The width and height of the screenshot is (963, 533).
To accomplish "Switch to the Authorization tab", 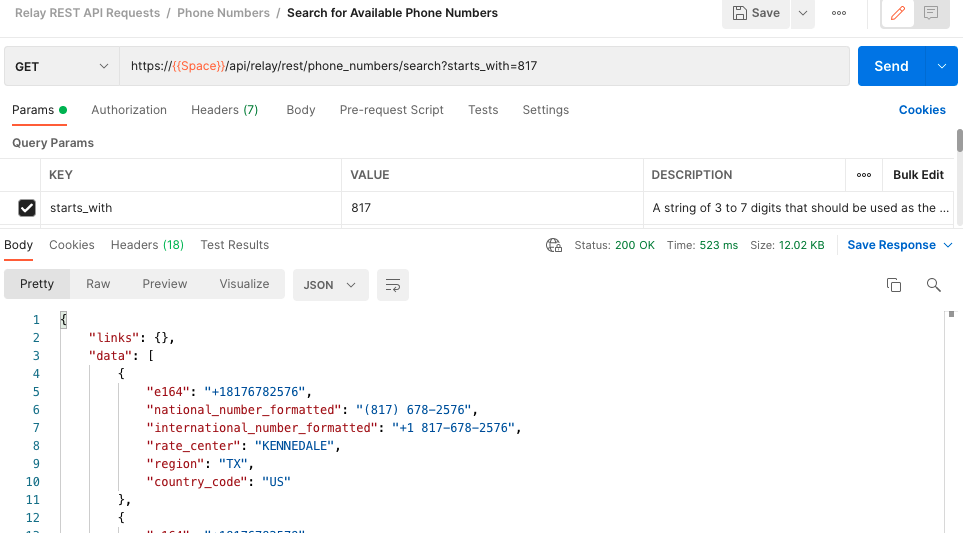I will point(129,110).
